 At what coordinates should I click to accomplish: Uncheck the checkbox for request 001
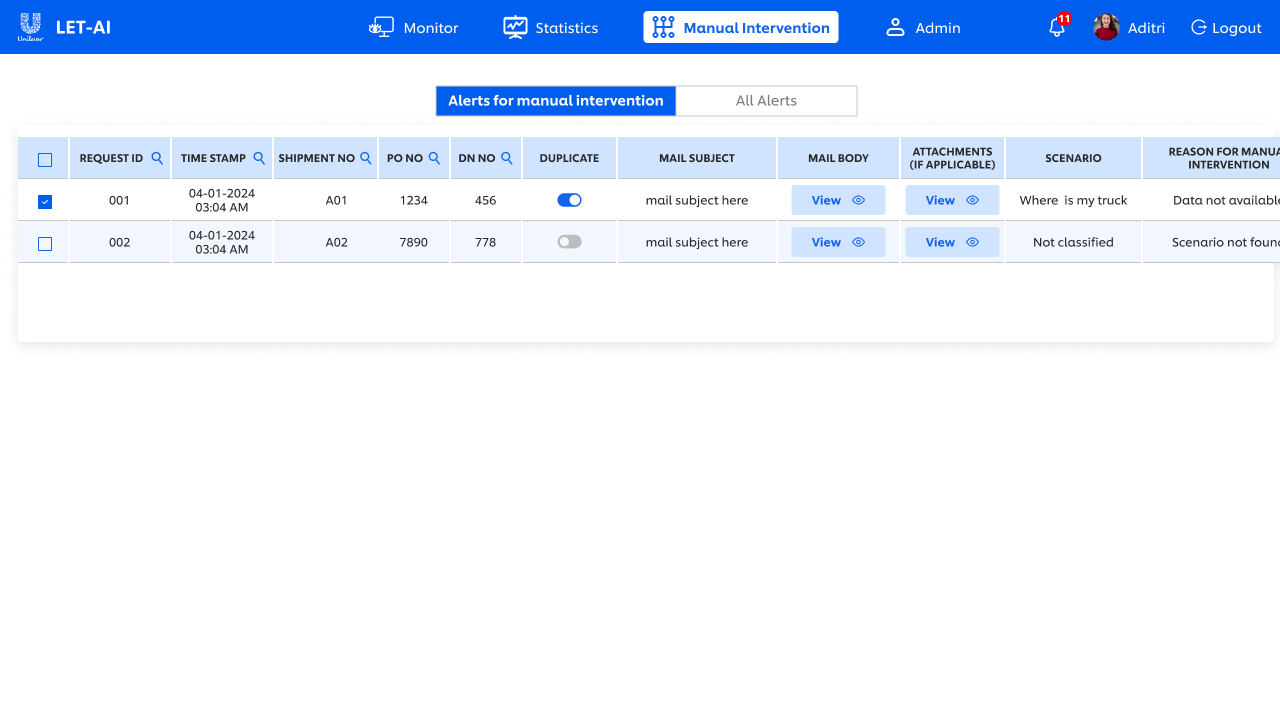(45, 202)
